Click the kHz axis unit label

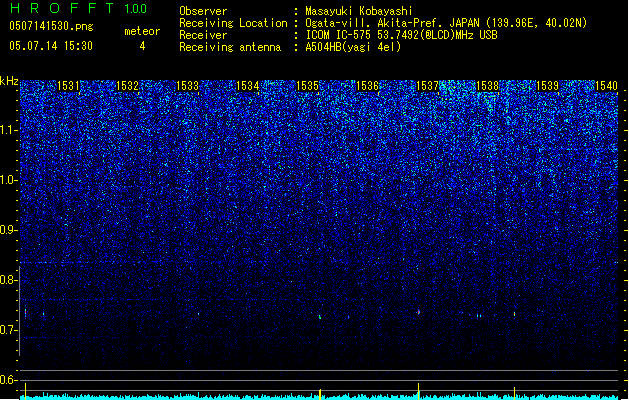coord(9,81)
